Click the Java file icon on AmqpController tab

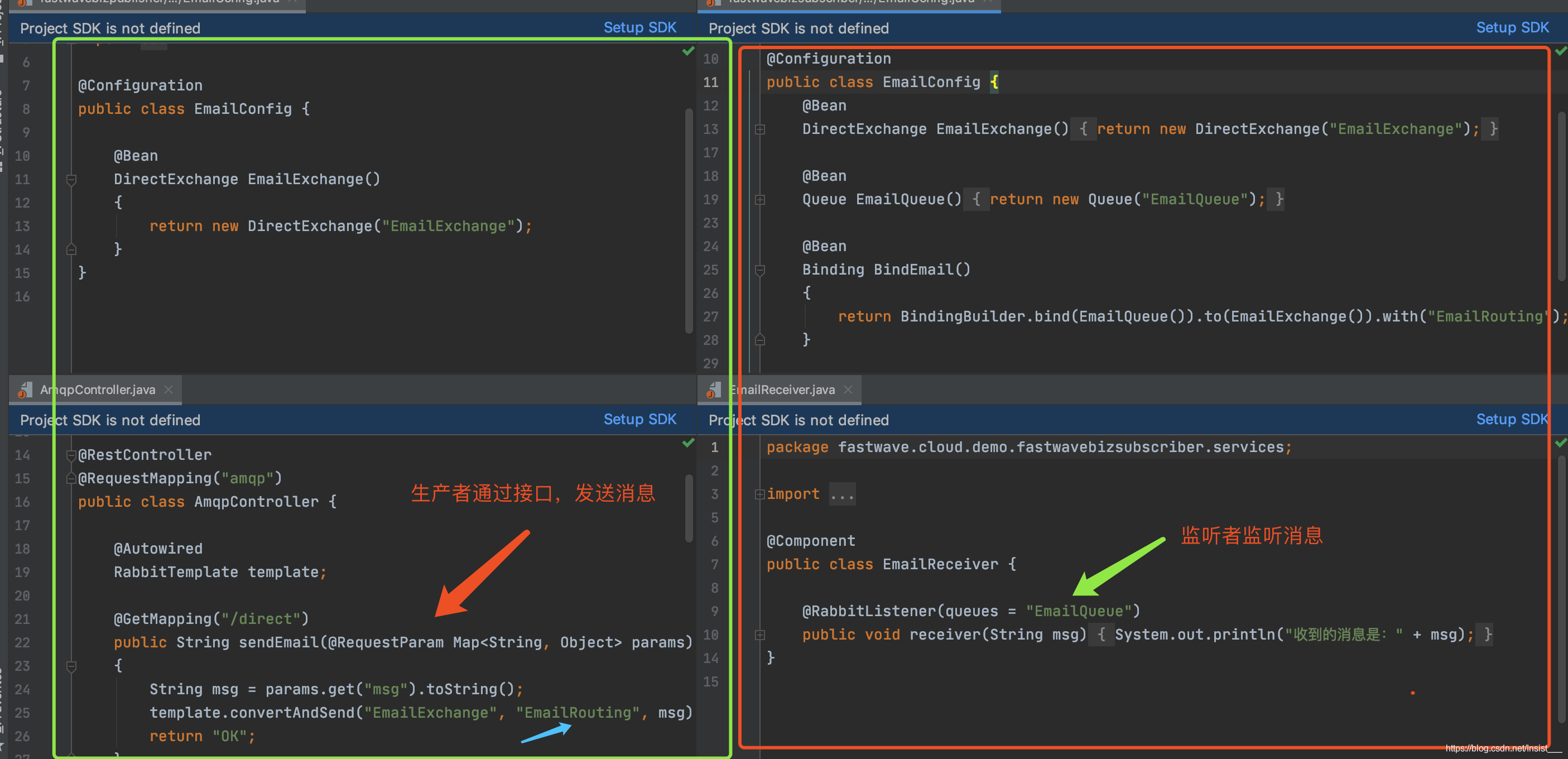coord(25,390)
